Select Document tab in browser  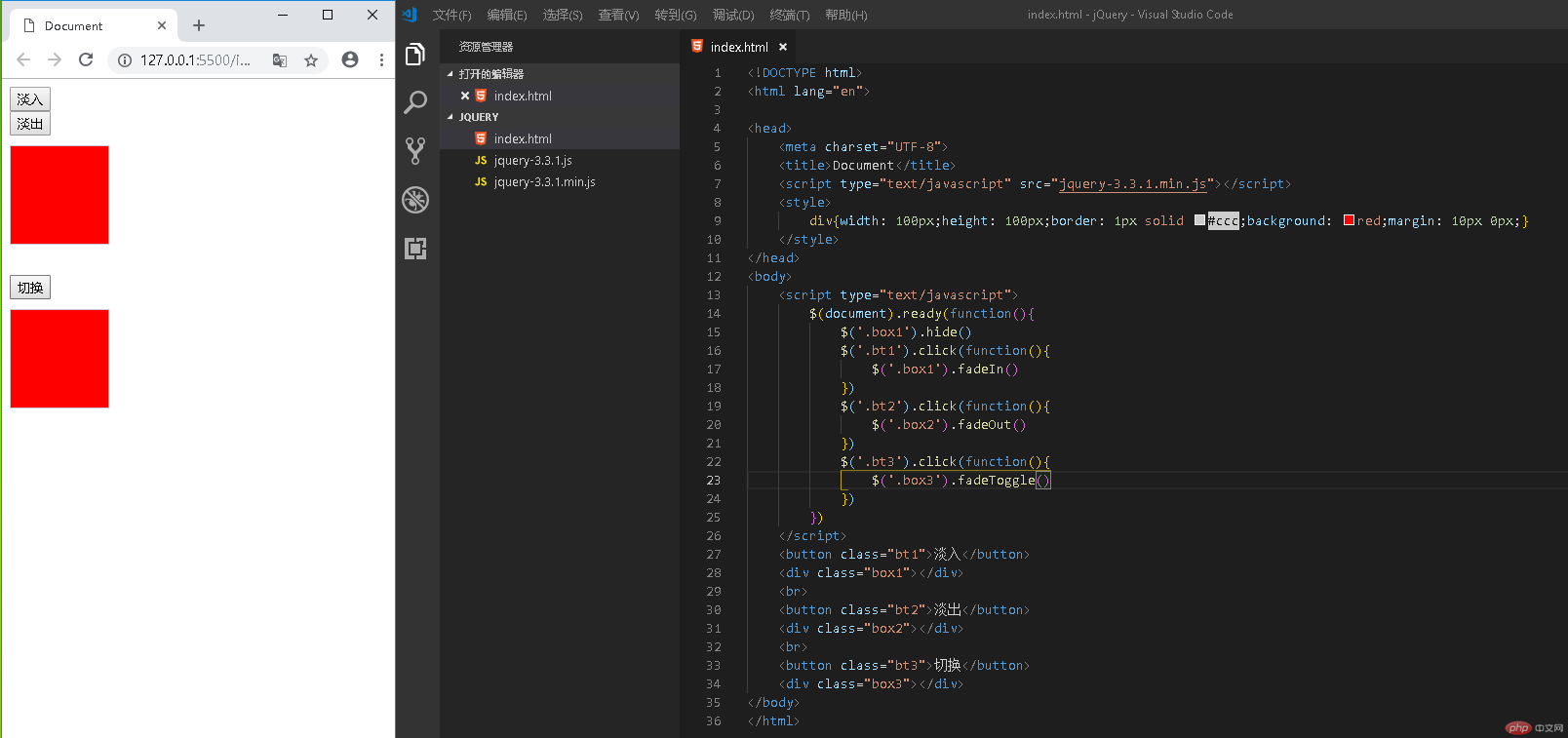click(94, 25)
